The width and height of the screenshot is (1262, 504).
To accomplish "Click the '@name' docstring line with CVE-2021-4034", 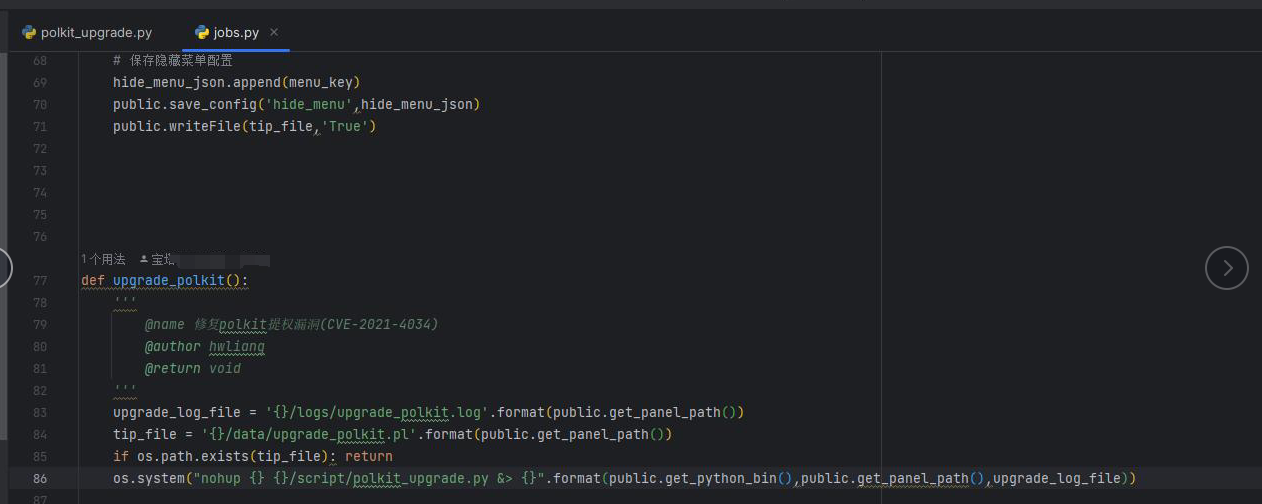I will (x=291, y=325).
